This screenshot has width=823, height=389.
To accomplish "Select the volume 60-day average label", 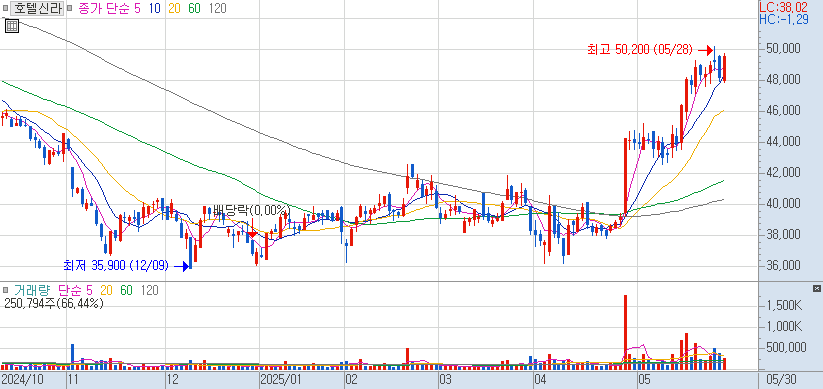I will (126, 290).
